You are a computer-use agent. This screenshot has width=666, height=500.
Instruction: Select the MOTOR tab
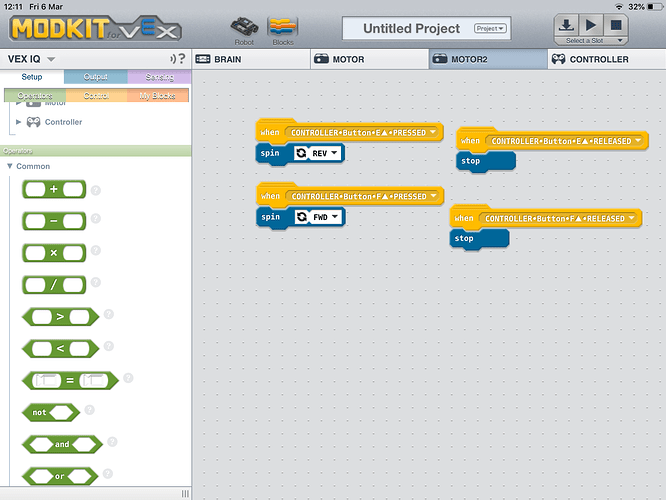tap(370, 59)
